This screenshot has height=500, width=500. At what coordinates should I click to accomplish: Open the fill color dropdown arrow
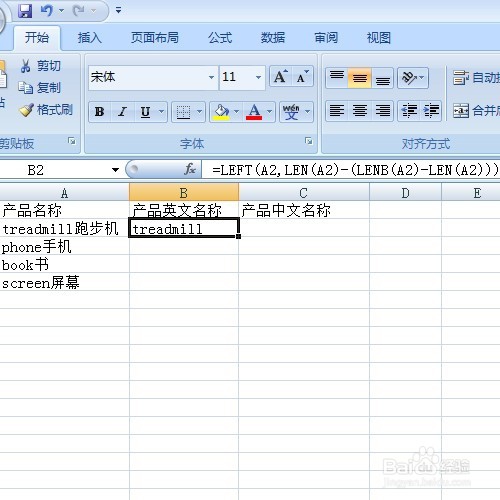coord(237,112)
